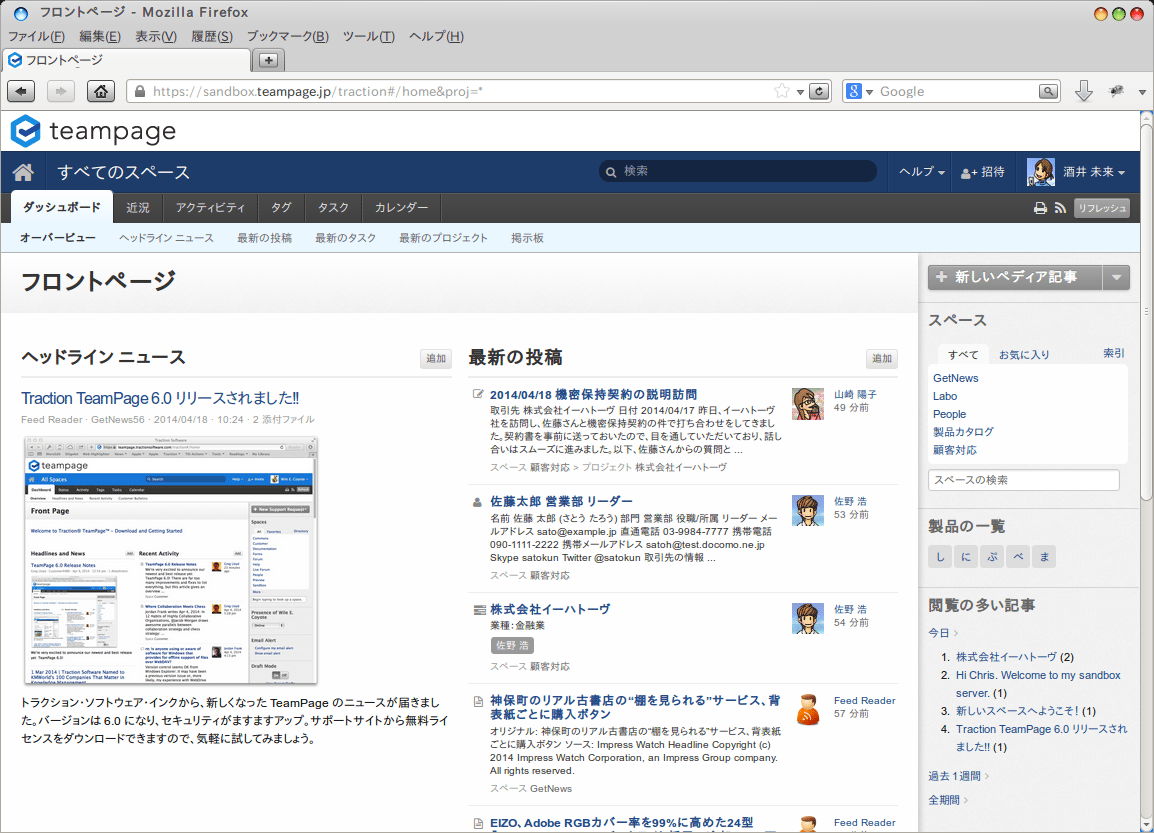Click 追加 button in 最新の投稿
Viewport: 1154px width, 833px height.
point(882,358)
